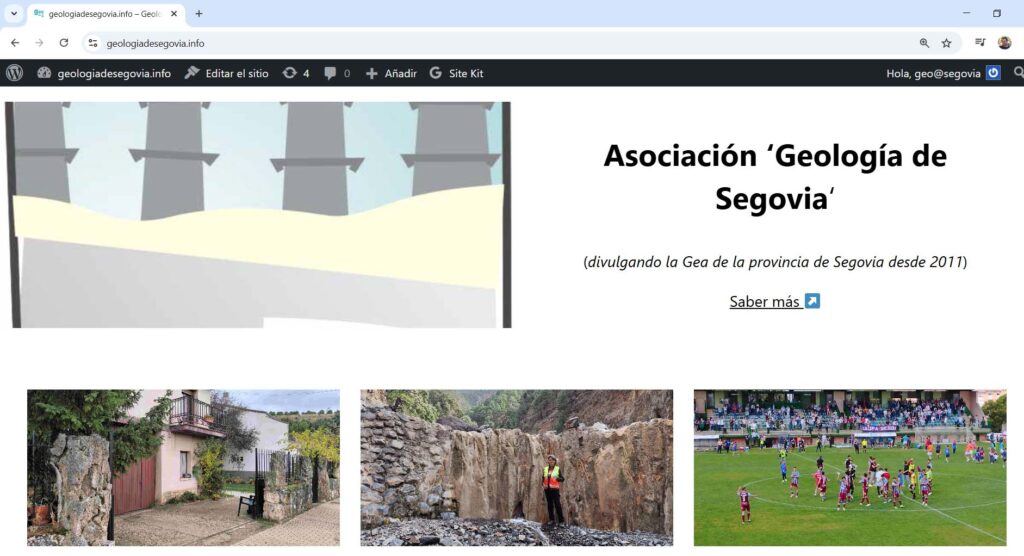This screenshot has width=1024, height=556.
Task: Go back to the previous page
Action: tap(15, 43)
